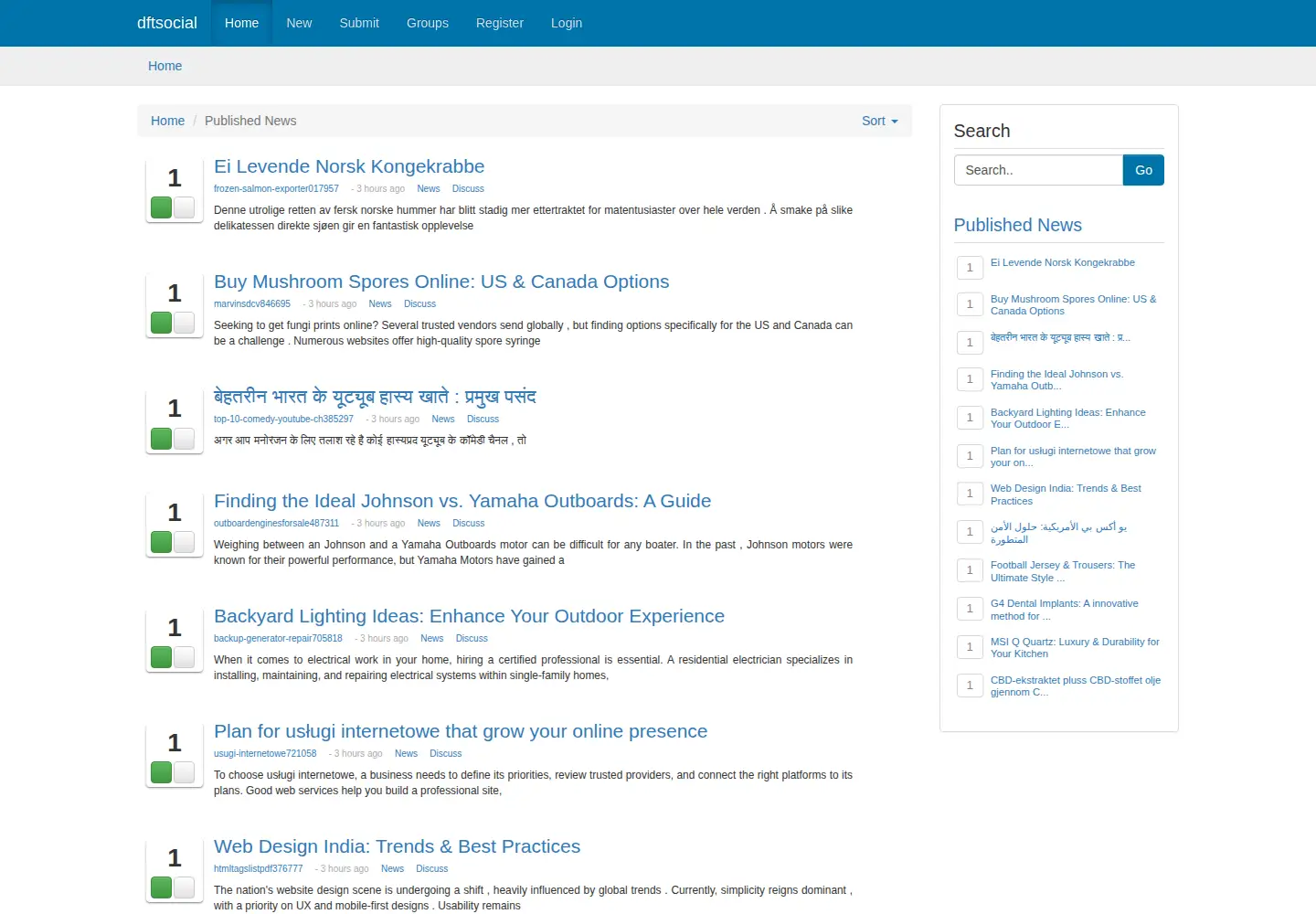Open Finding the Ideal Johnson vs. Yamaha headline
Viewport: 1316px width, 914px height.
[x=462, y=501]
